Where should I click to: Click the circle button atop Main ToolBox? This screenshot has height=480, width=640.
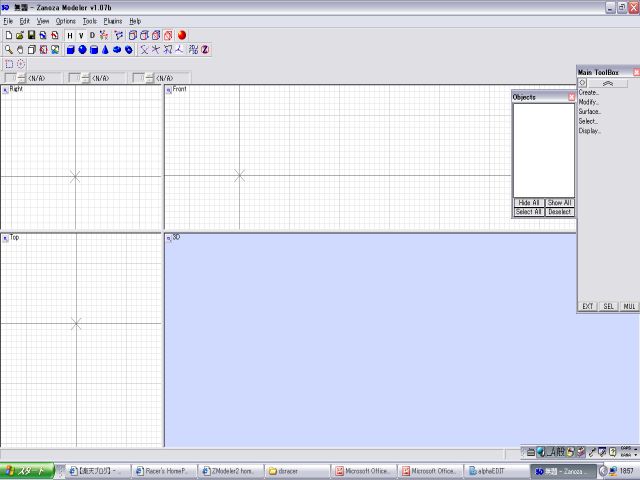click(x=582, y=83)
